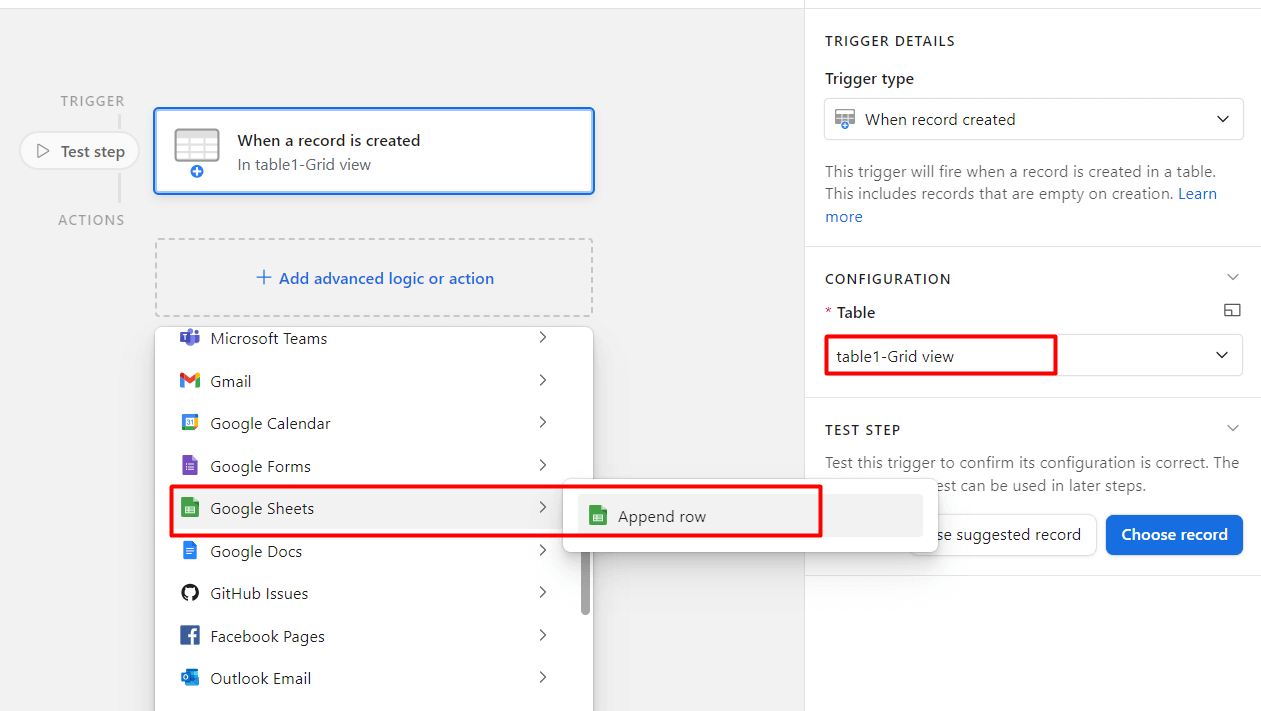Expand the Google Docs submenu chevron
The width and height of the screenshot is (1261, 711).
pyautogui.click(x=542, y=550)
